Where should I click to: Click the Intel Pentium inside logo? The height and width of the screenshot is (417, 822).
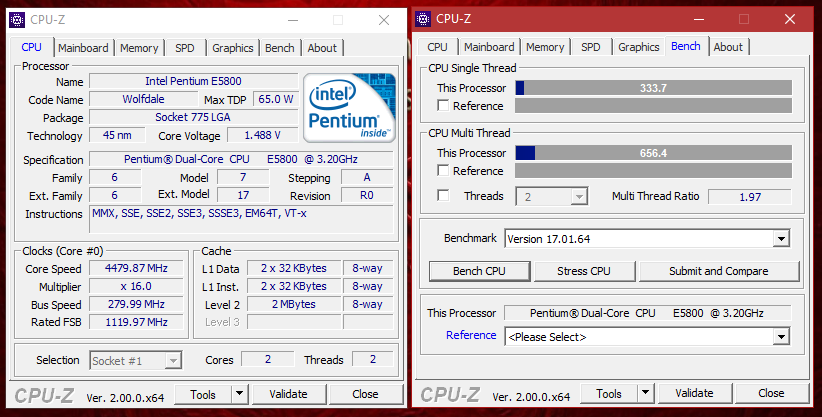click(349, 108)
